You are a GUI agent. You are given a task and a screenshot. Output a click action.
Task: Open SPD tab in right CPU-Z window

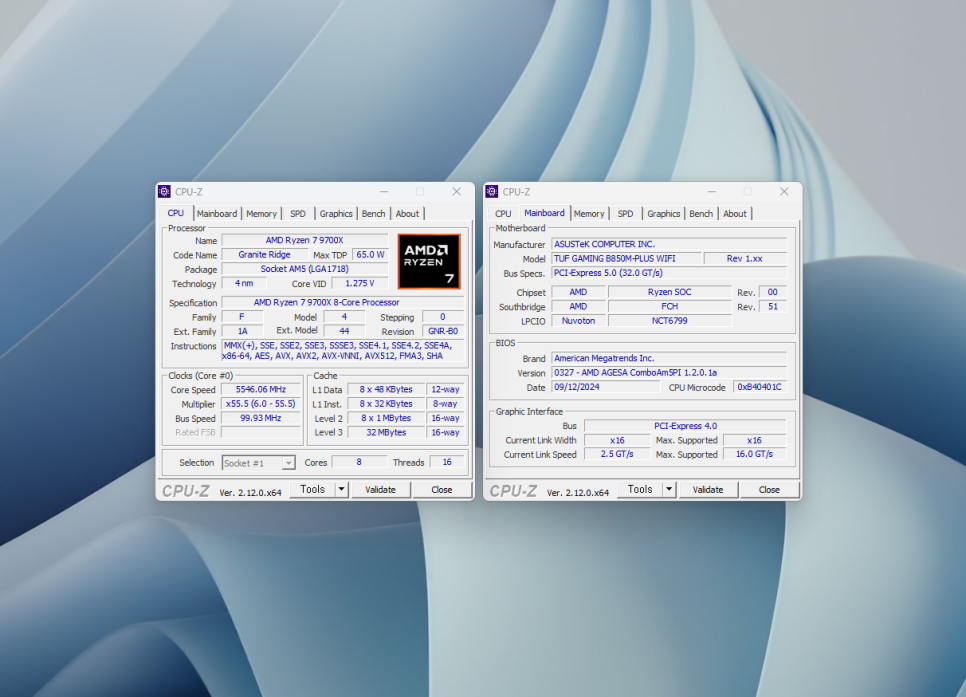pos(625,214)
